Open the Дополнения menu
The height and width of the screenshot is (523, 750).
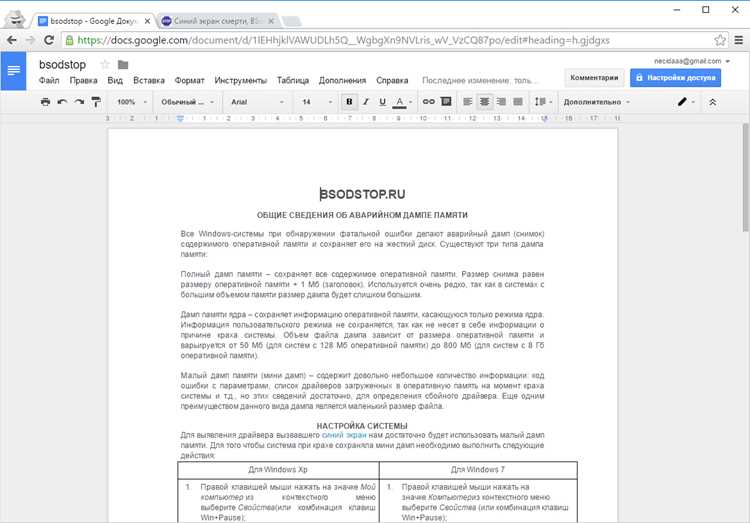click(x=342, y=80)
